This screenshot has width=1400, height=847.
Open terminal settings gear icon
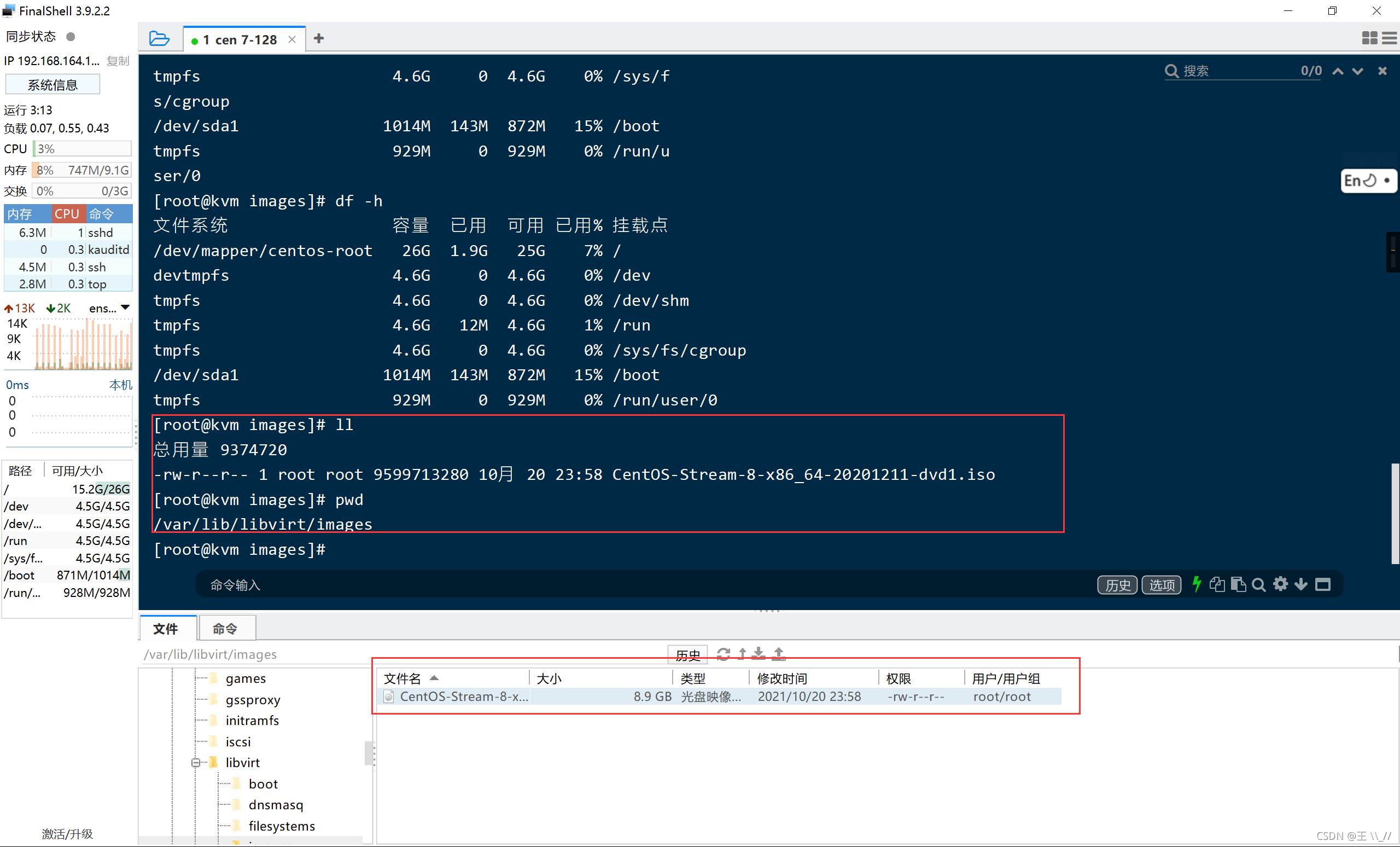(x=1280, y=584)
